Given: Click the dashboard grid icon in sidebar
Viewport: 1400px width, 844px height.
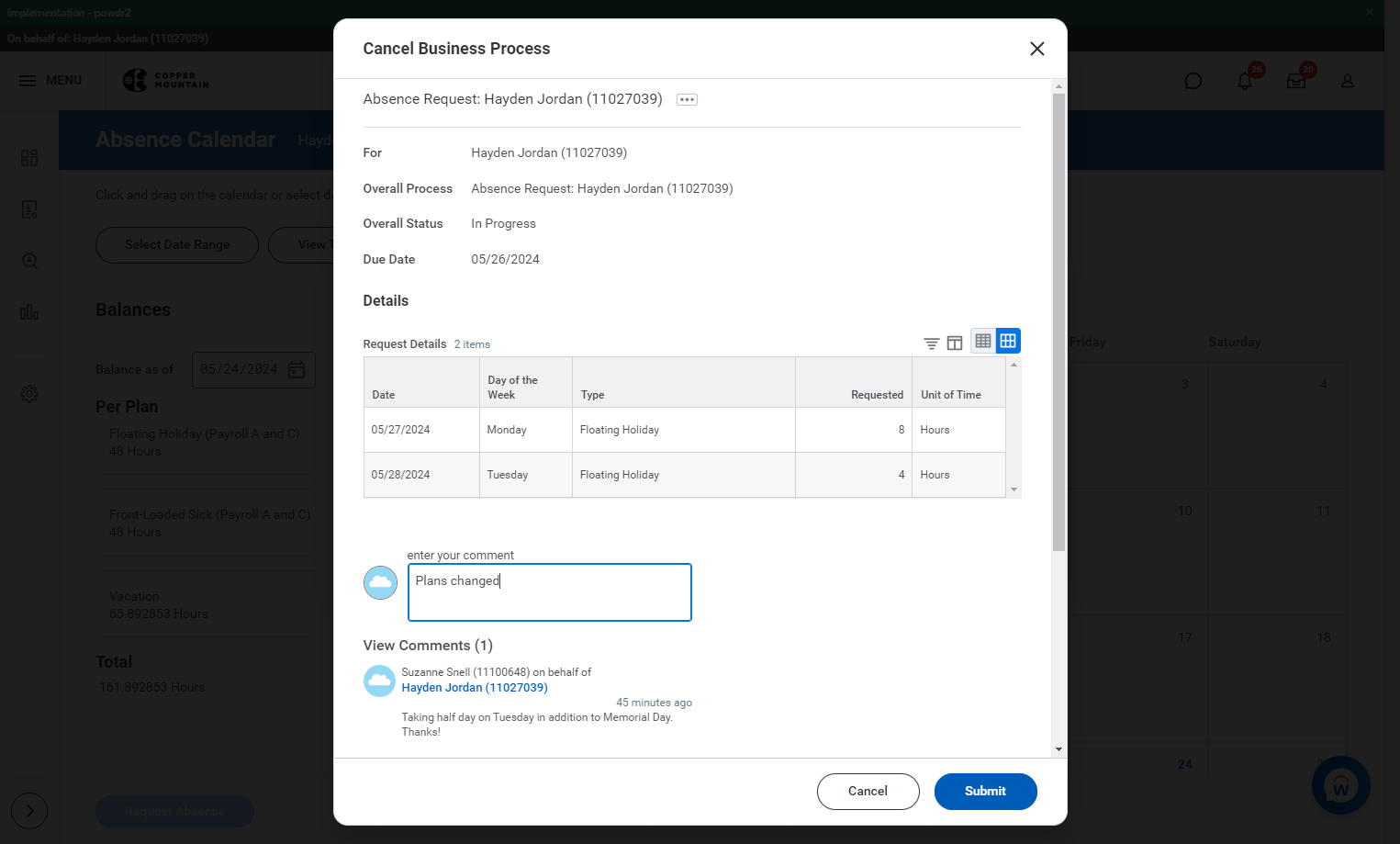Looking at the screenshot, I should (x=29, y=158).
